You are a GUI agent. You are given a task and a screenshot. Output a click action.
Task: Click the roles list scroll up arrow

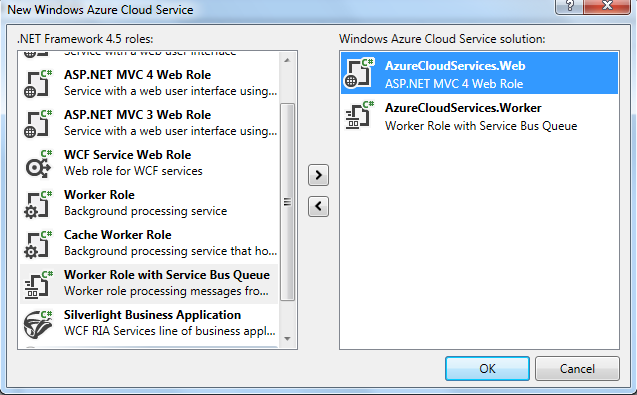click(287, 60)
